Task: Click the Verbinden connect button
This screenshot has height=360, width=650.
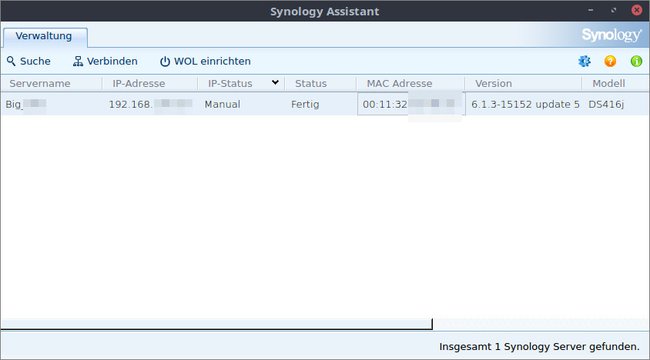Action: (x=105, y=61)
